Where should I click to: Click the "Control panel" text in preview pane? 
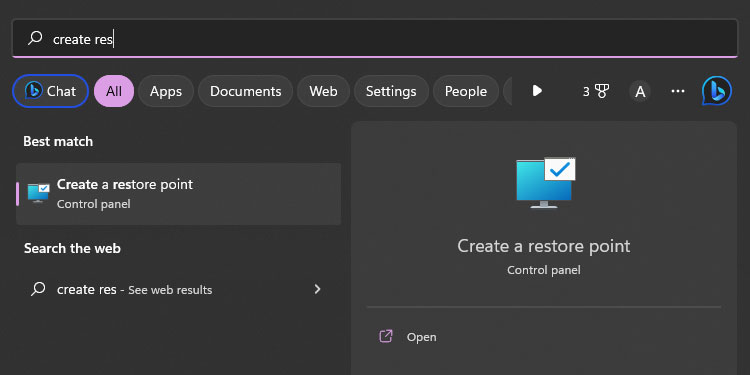544,270
